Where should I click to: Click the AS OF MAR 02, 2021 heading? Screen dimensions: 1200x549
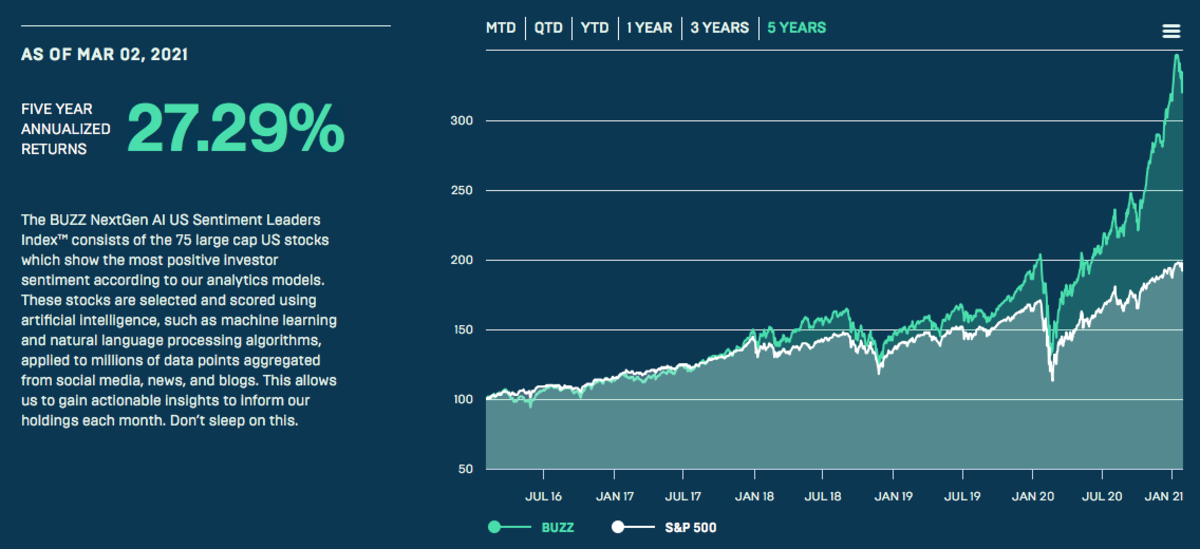click(104, 55)
